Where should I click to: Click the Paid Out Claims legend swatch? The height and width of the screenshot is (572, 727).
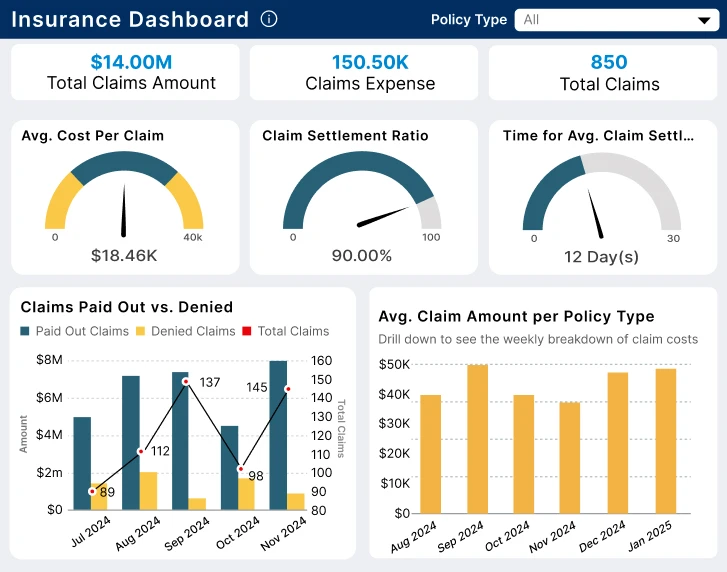25,331
